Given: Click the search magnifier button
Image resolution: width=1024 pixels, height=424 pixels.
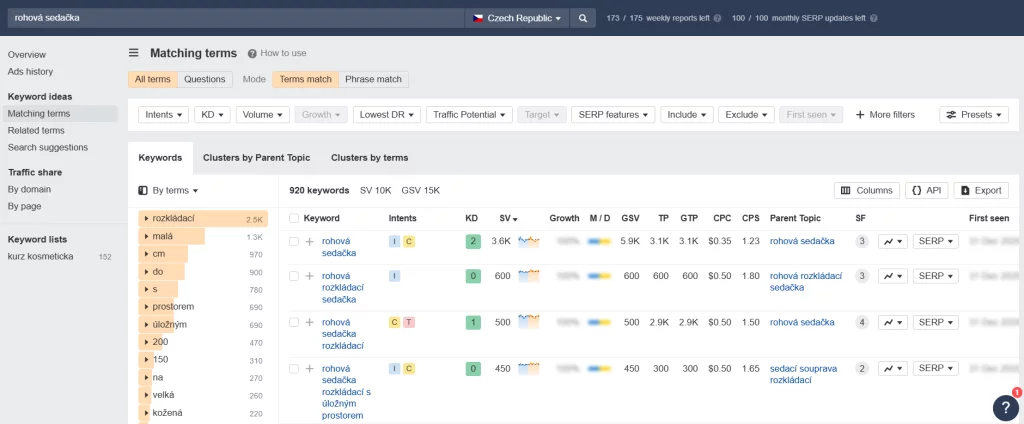Looking at the screenshot, I should click(x=583, y=18).
